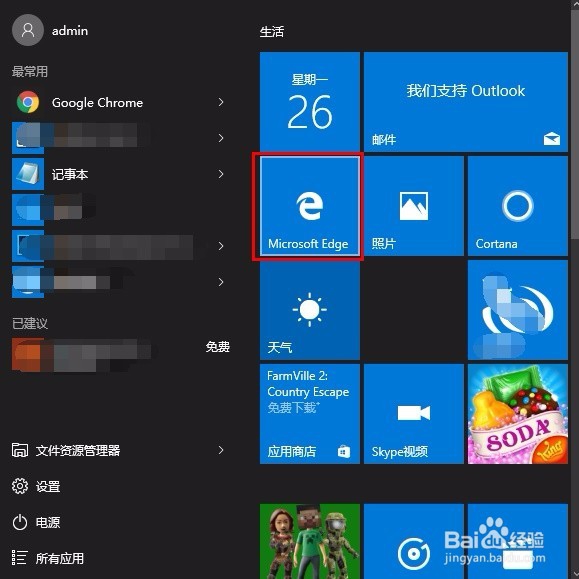Open the calendar tile showing 星期一 26
579x579 pixels.
point(309,102)
